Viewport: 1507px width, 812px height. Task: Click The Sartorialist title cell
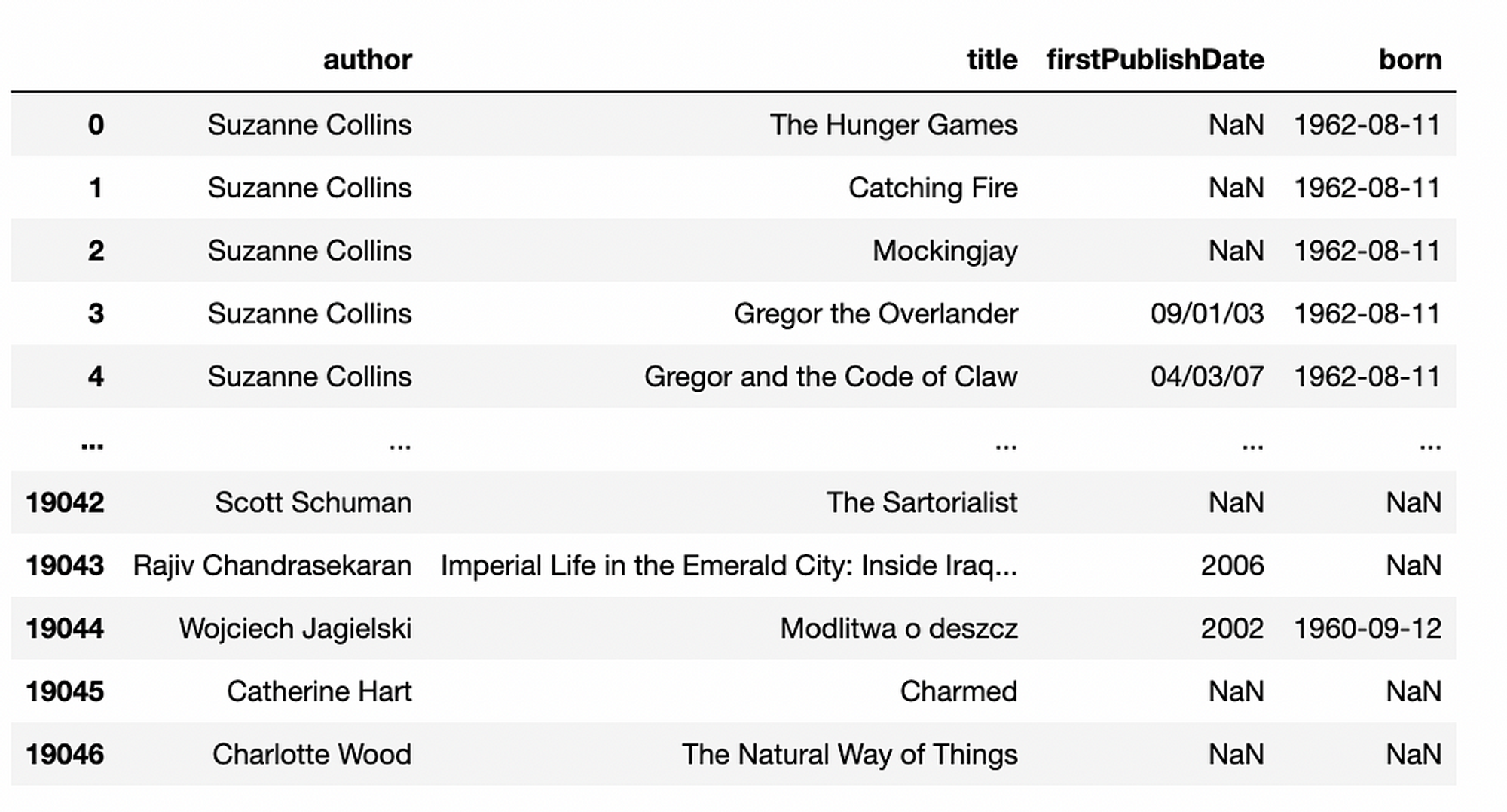tap(922, 502)
